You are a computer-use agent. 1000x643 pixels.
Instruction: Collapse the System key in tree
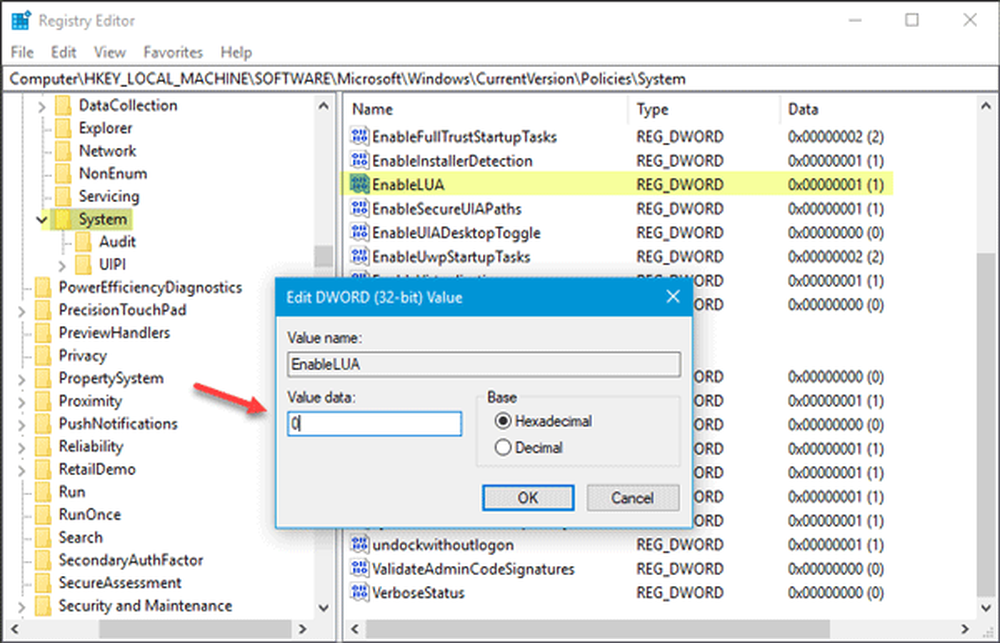41,219
